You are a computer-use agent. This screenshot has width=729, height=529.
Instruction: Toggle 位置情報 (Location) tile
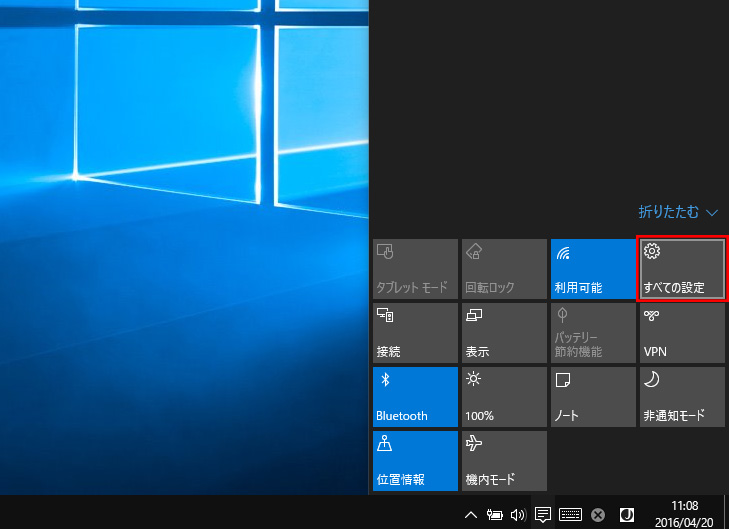tap(415, 461)
